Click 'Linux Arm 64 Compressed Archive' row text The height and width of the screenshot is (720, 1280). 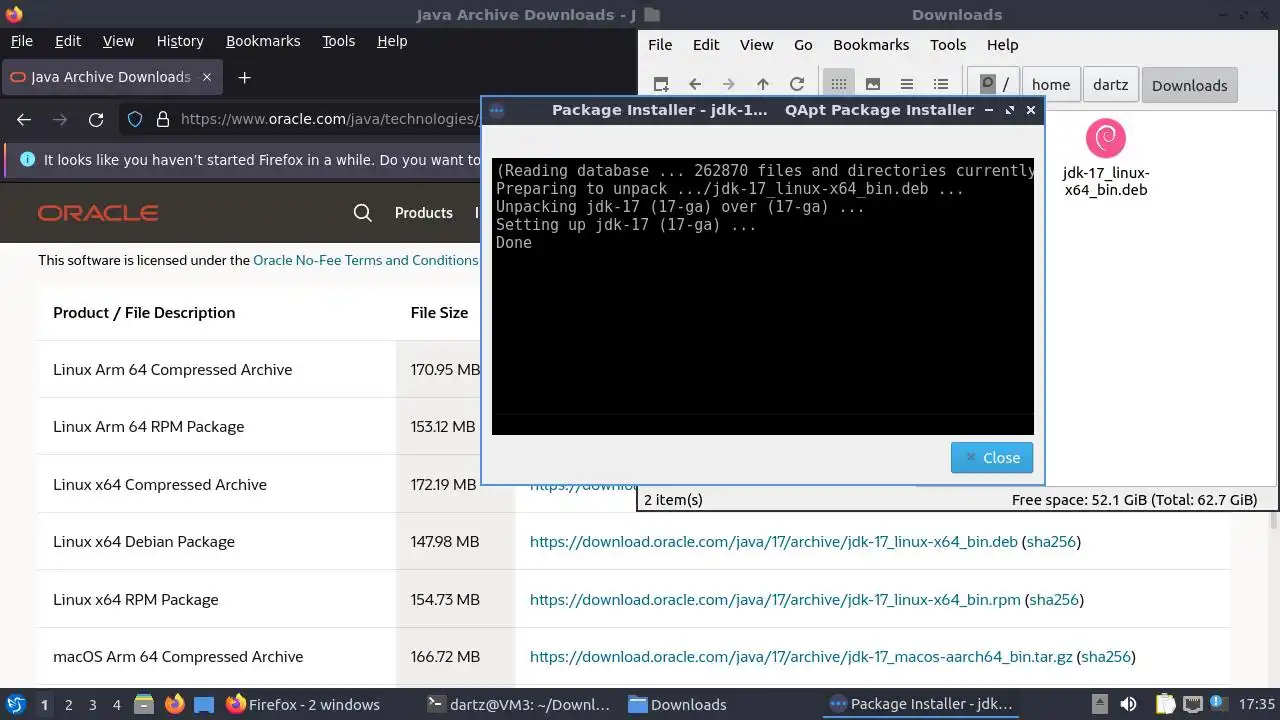pos(173,370)
